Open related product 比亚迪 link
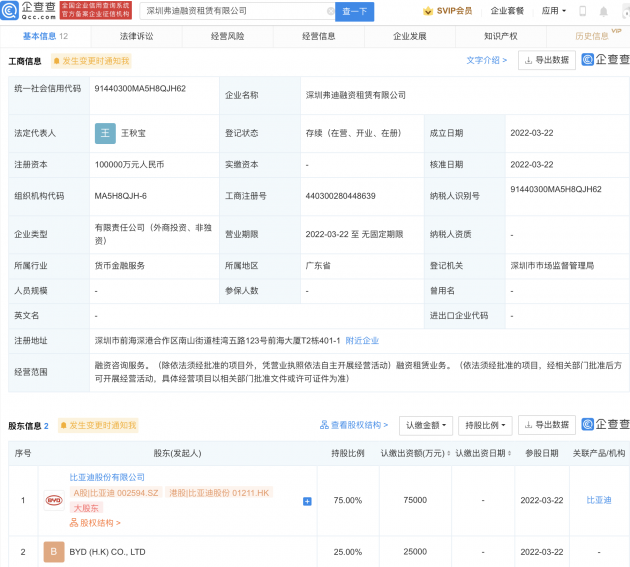630x567 pixels. click(x=599, y=500)
